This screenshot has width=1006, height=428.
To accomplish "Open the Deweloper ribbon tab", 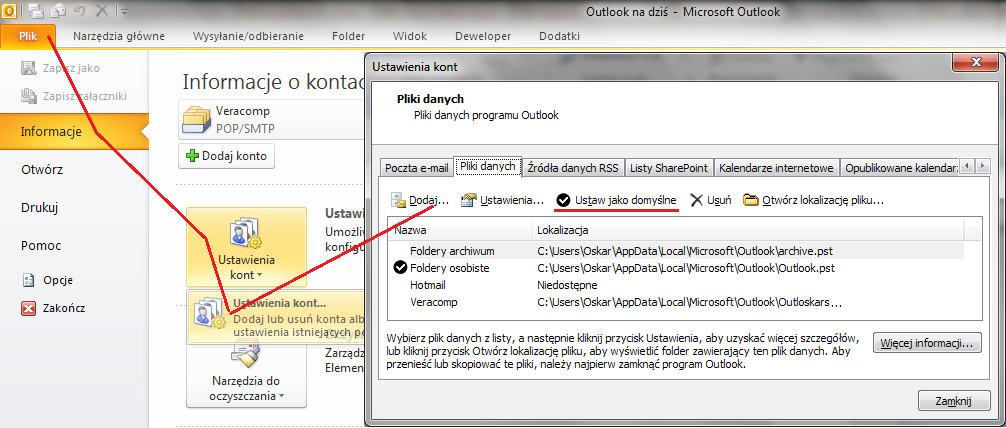I will (x=482, y=36).
